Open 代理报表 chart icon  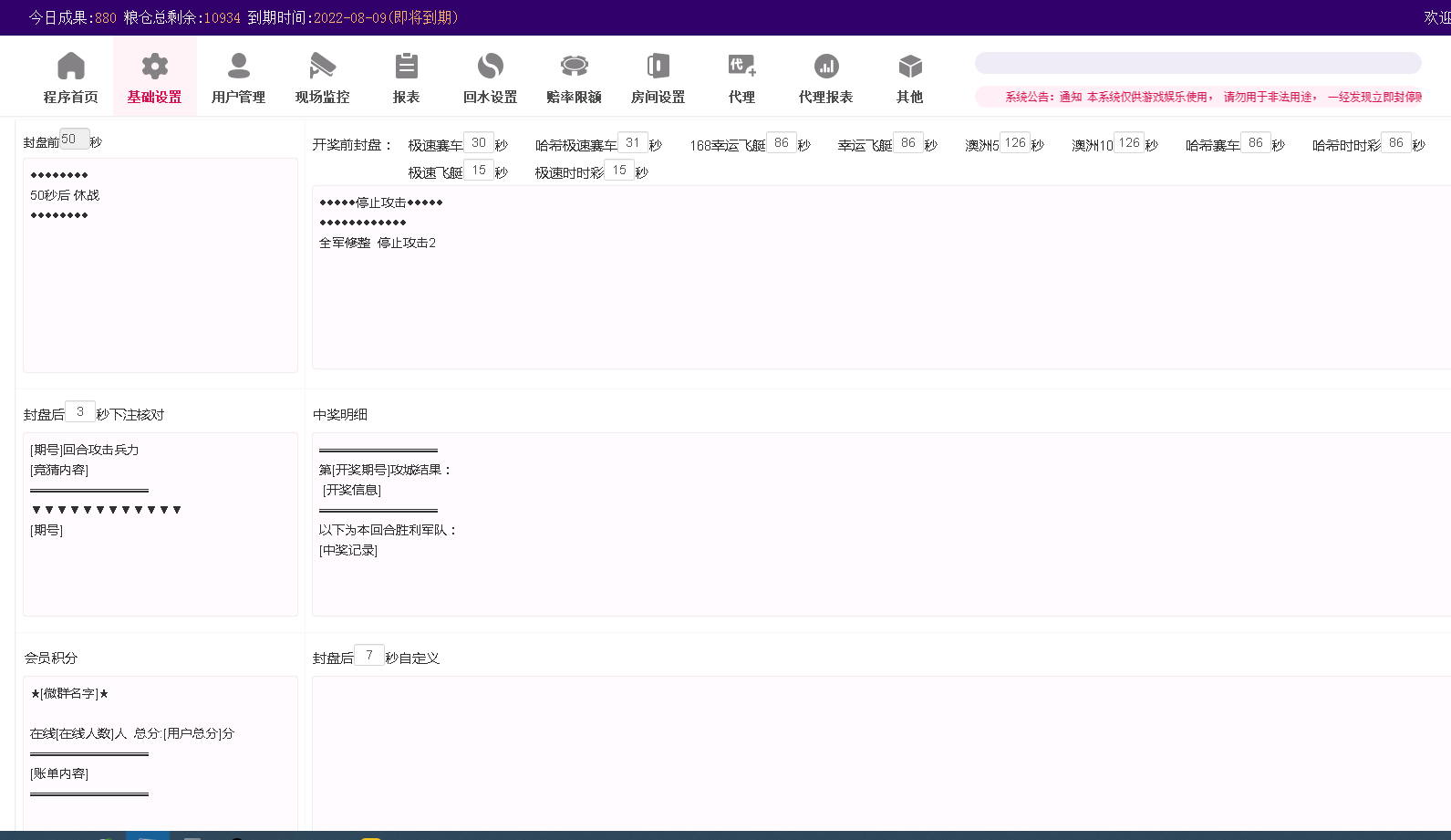825,67
